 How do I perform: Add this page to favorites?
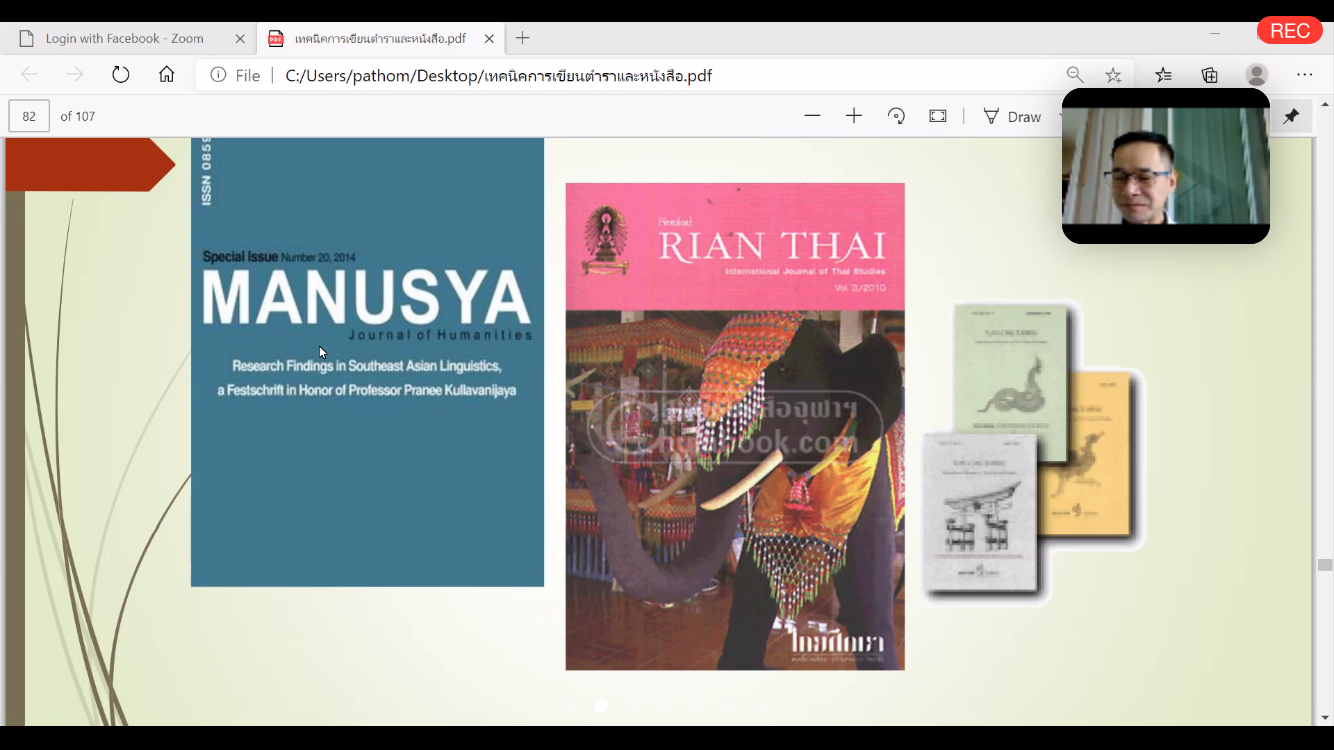tap(1113, 75)
